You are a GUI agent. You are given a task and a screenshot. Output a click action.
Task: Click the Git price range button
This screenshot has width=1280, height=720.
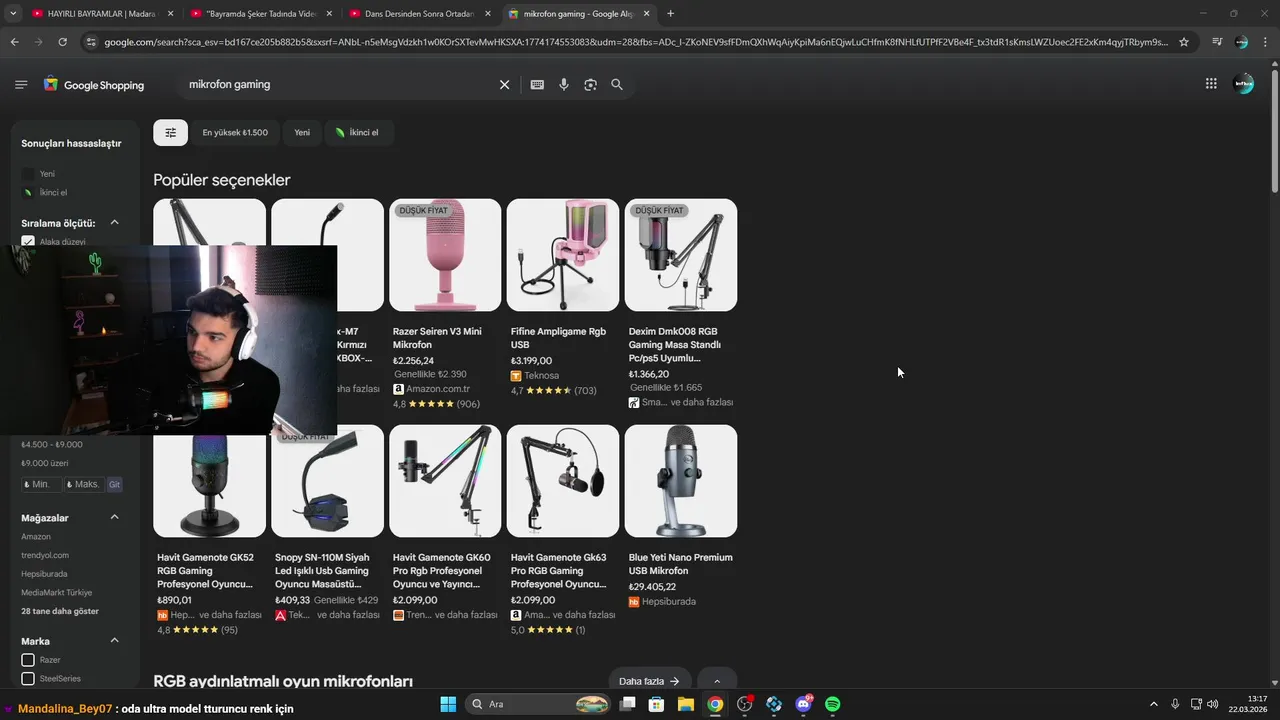coord(114,484)
